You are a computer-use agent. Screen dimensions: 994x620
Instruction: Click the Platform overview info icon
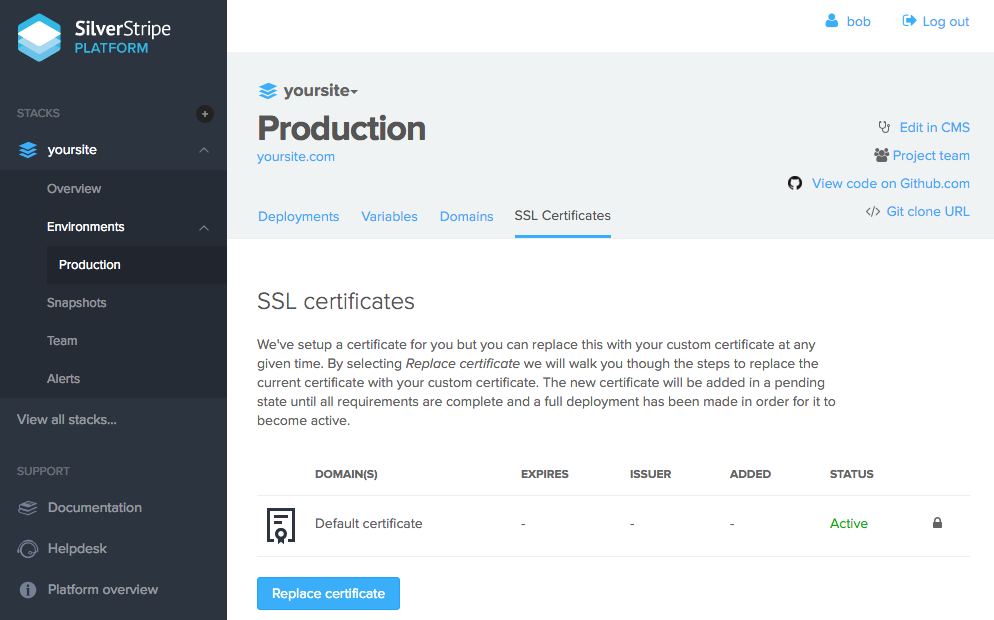[x=28, y=590]
